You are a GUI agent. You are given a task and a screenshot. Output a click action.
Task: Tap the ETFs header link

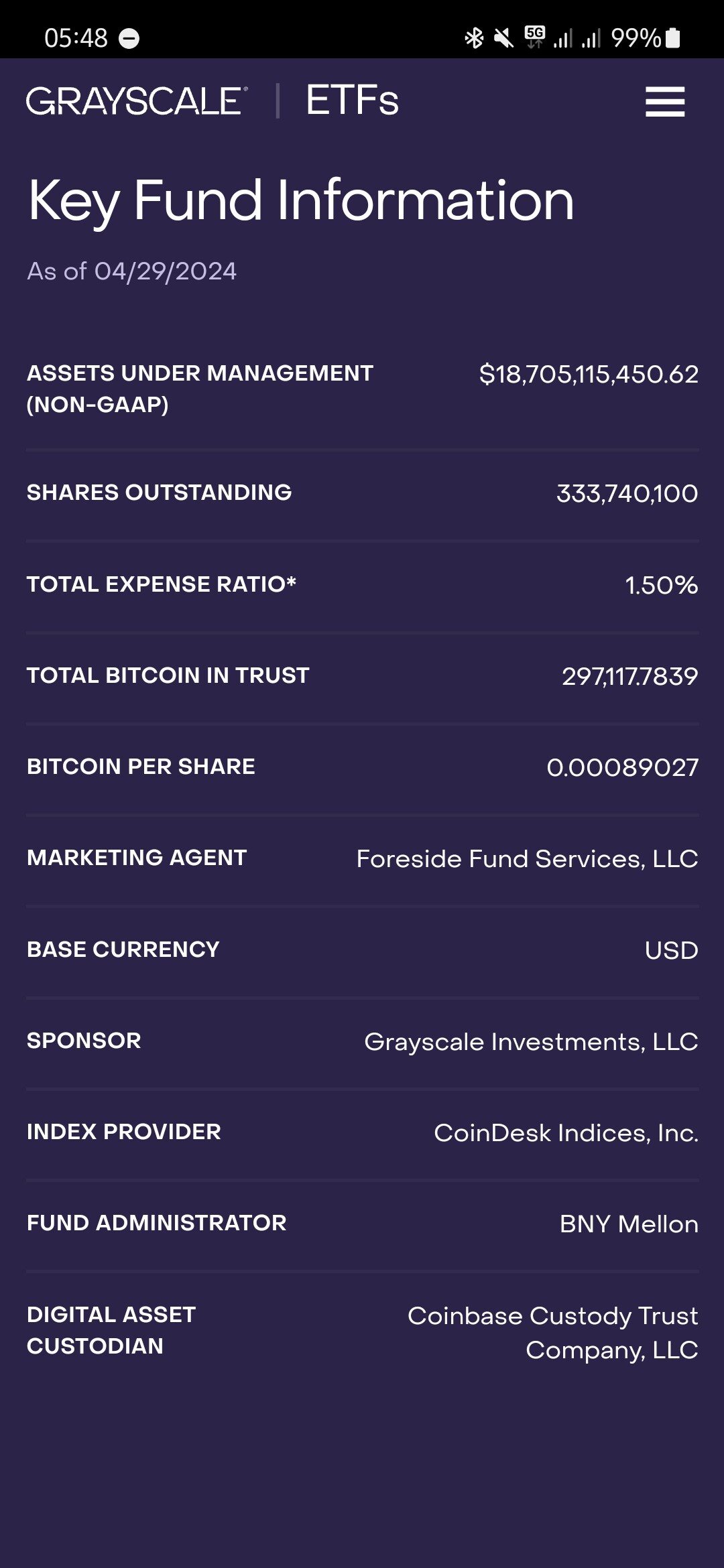pyautogui.click(x=352, y=101)
